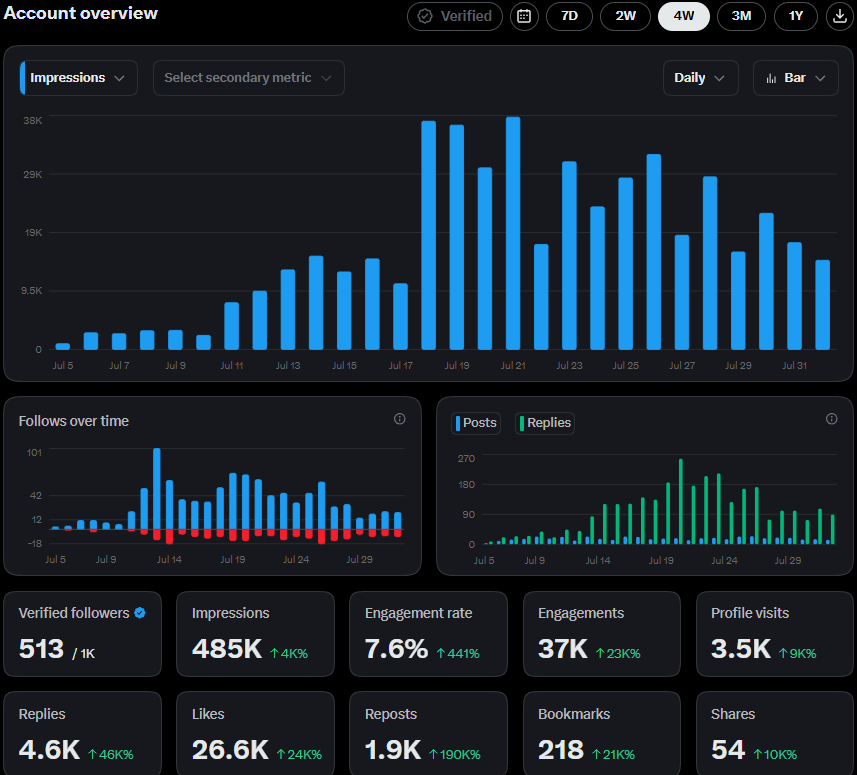This screenshot has height=775, width=857.
Task: Open the Profile visits 3.5K card
Action: tap(774, 634)
